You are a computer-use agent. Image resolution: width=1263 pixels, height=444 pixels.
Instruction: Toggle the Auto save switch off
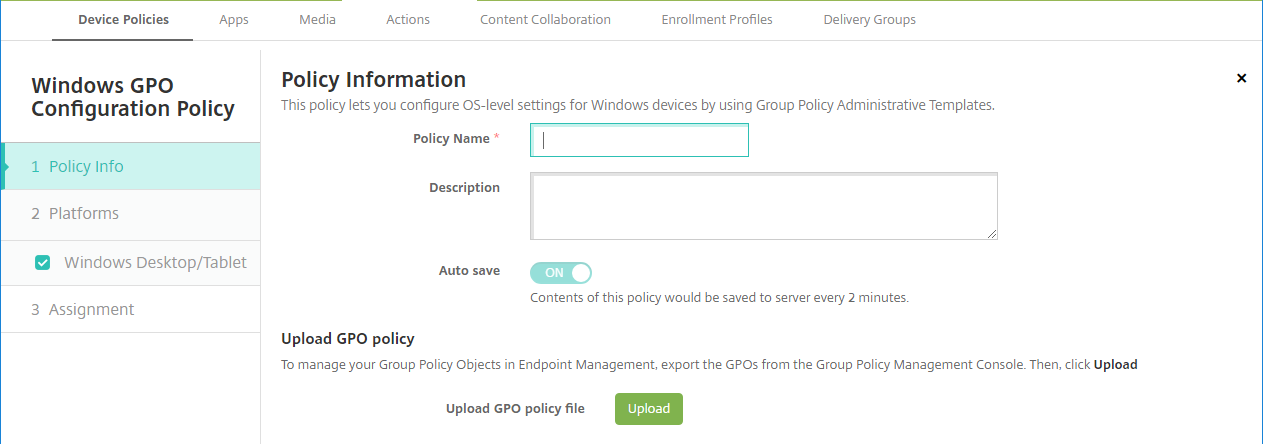point(561,272)
